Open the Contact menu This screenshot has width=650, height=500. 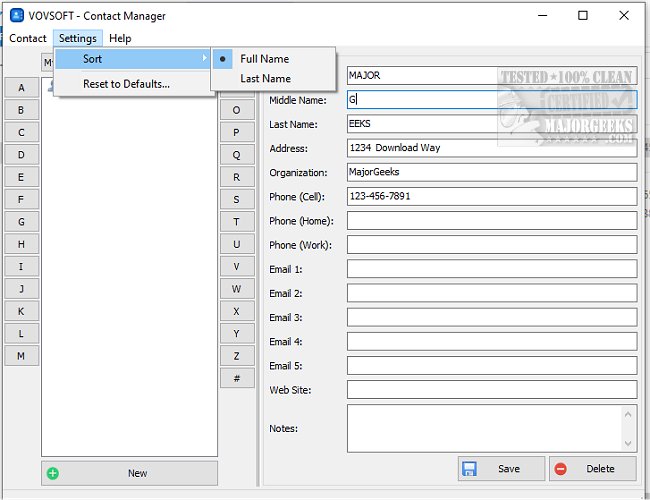click(28, 38)
